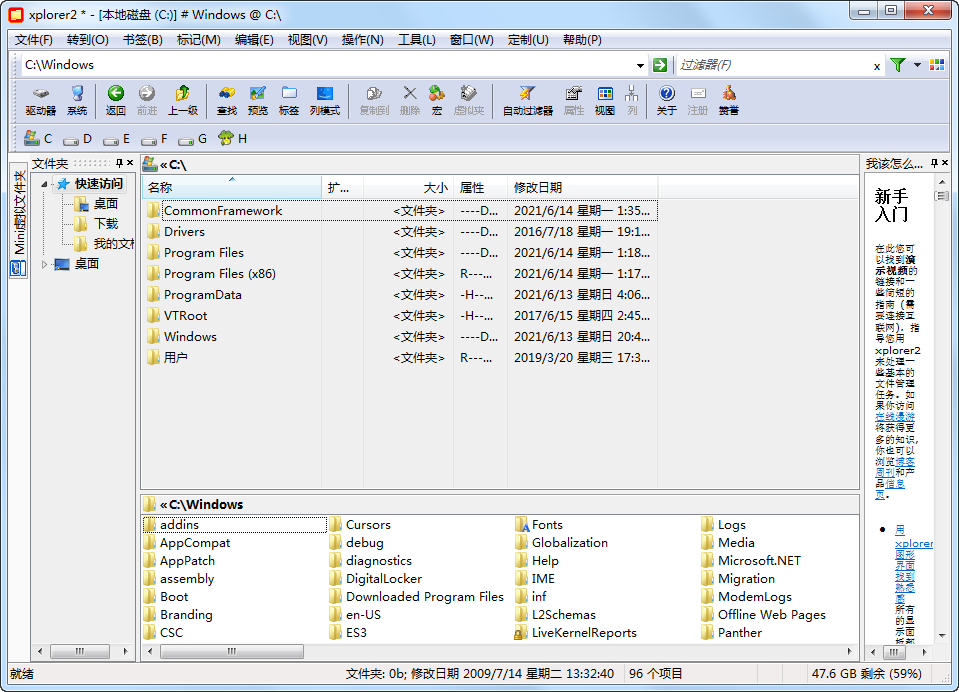The width and height of the screenshot is (959, 692).
Task: Click the 视图 (View) toolbar icon
Action: (x=605, y=101)
